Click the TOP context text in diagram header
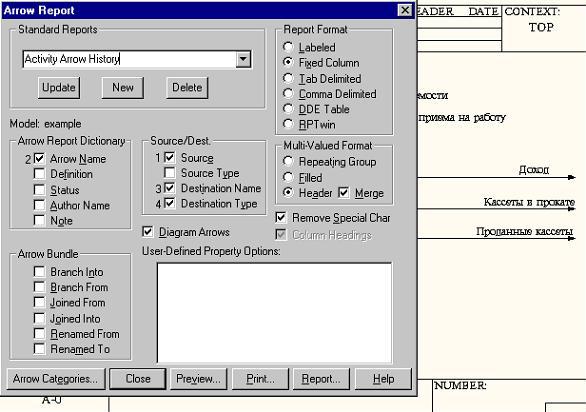The width and height of the screenshot is (586, 412). click(x=541, y=27)
